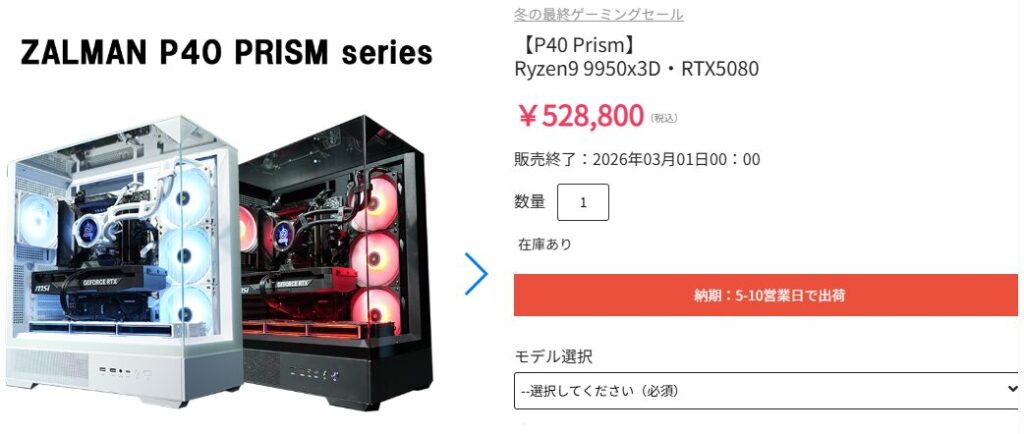Click the blue CPU cooler pump in white case
This screenshot has height=434, width=1024.
(x=88, y=227)
